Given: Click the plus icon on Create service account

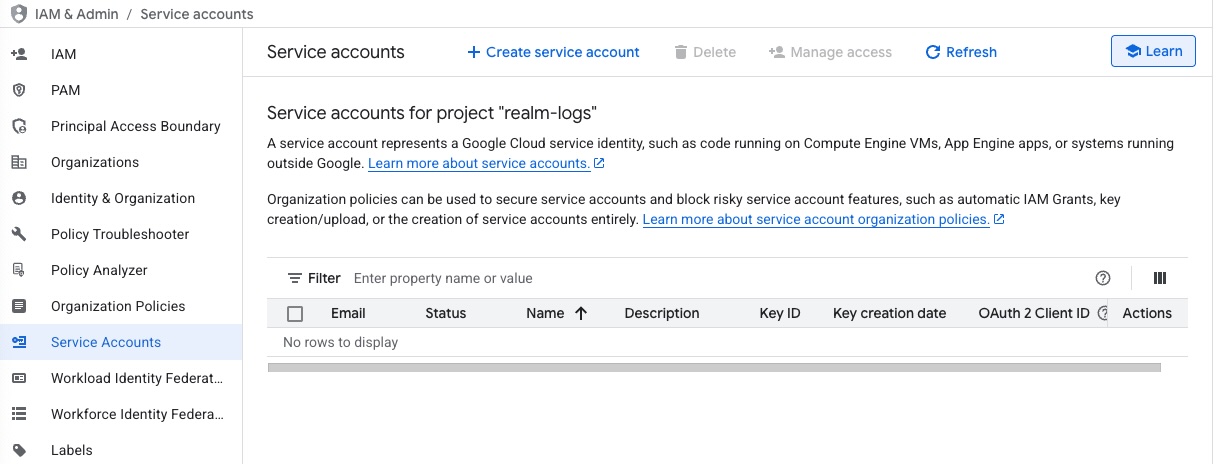Looking at the screenshot, I should coord(474,52).
